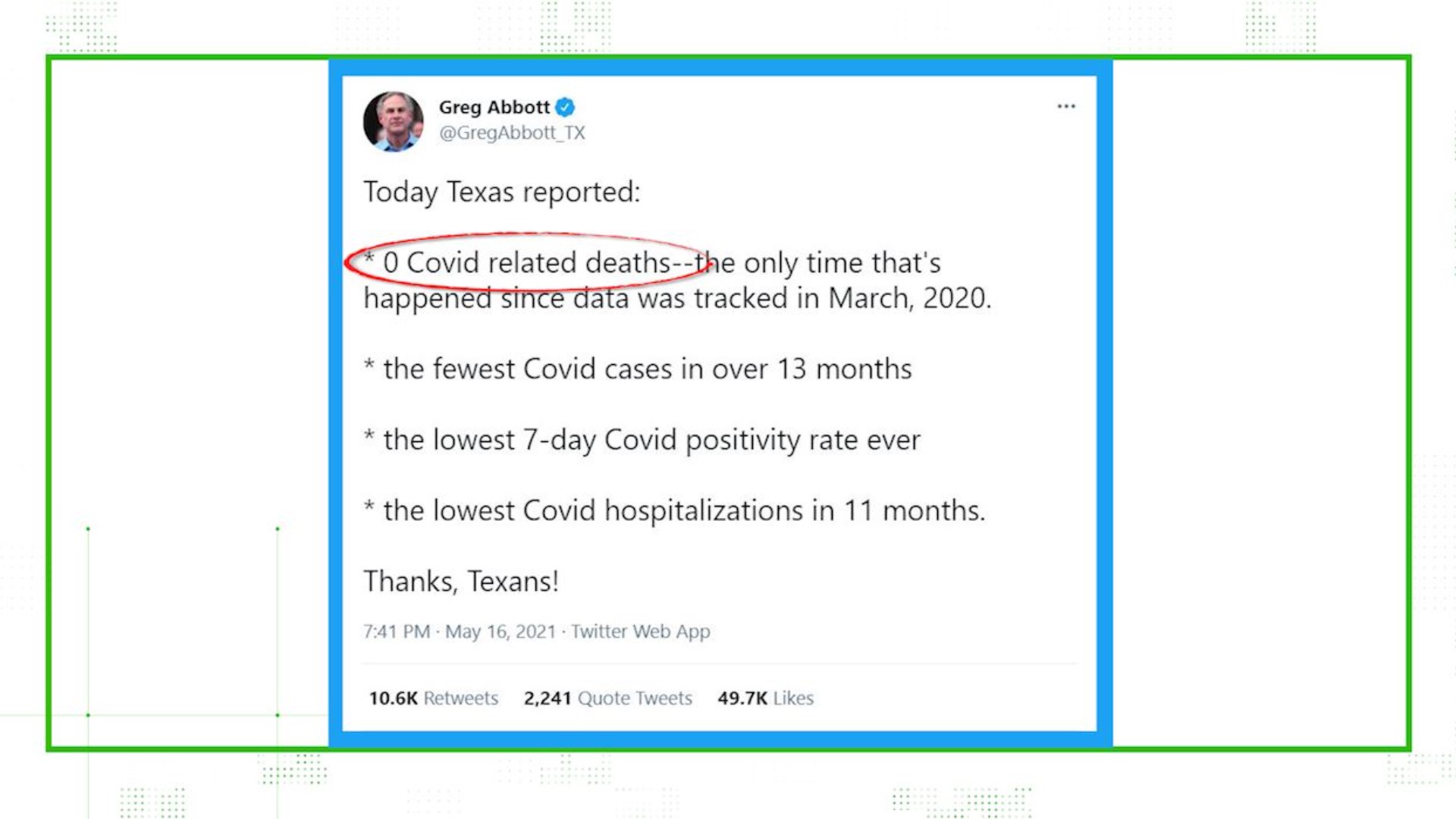Image resolution: width=1456 pixels, height=819 pixels.
Task: Click the Likes count 49.7K
Action: (740, 698)
